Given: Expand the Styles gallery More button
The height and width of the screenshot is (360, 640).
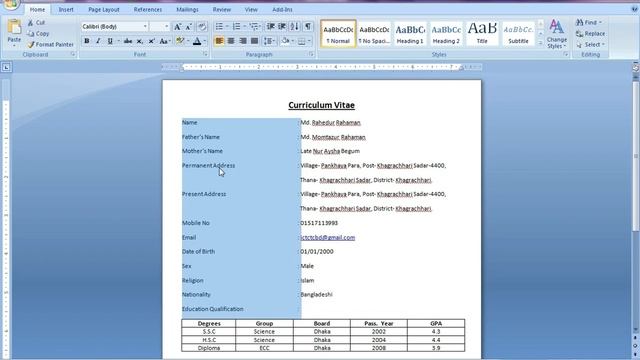Looking at the screenshot, I should click(x=540, y=43).
